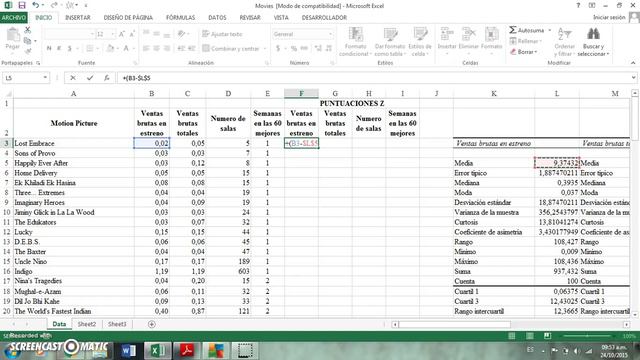The height and width of the screenshot is (360, 640).
Task: Click the Estilos de celda icon
Action: point(420,34)
